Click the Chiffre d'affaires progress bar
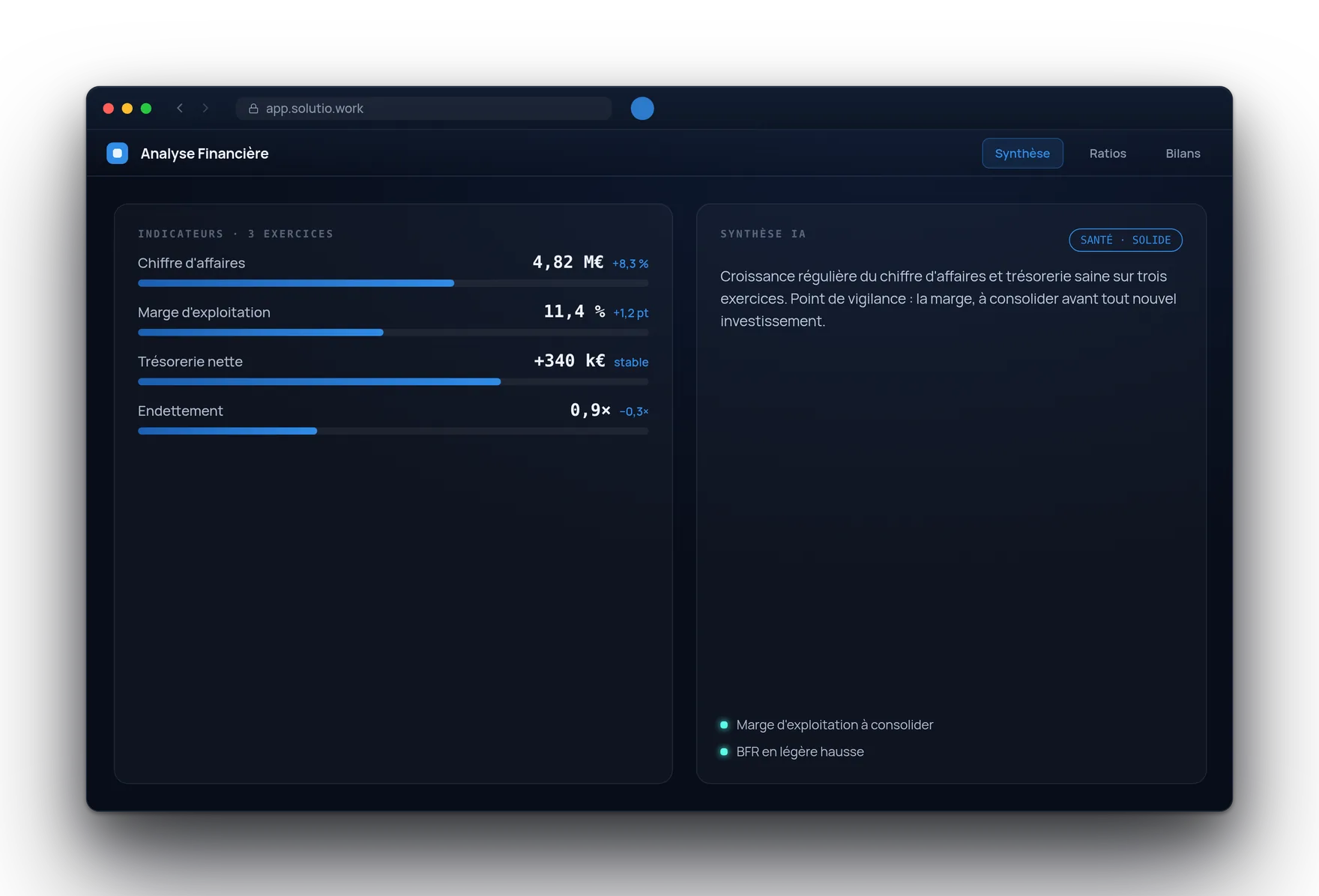This screenshot has height=896, width=1319. (393, 283)
